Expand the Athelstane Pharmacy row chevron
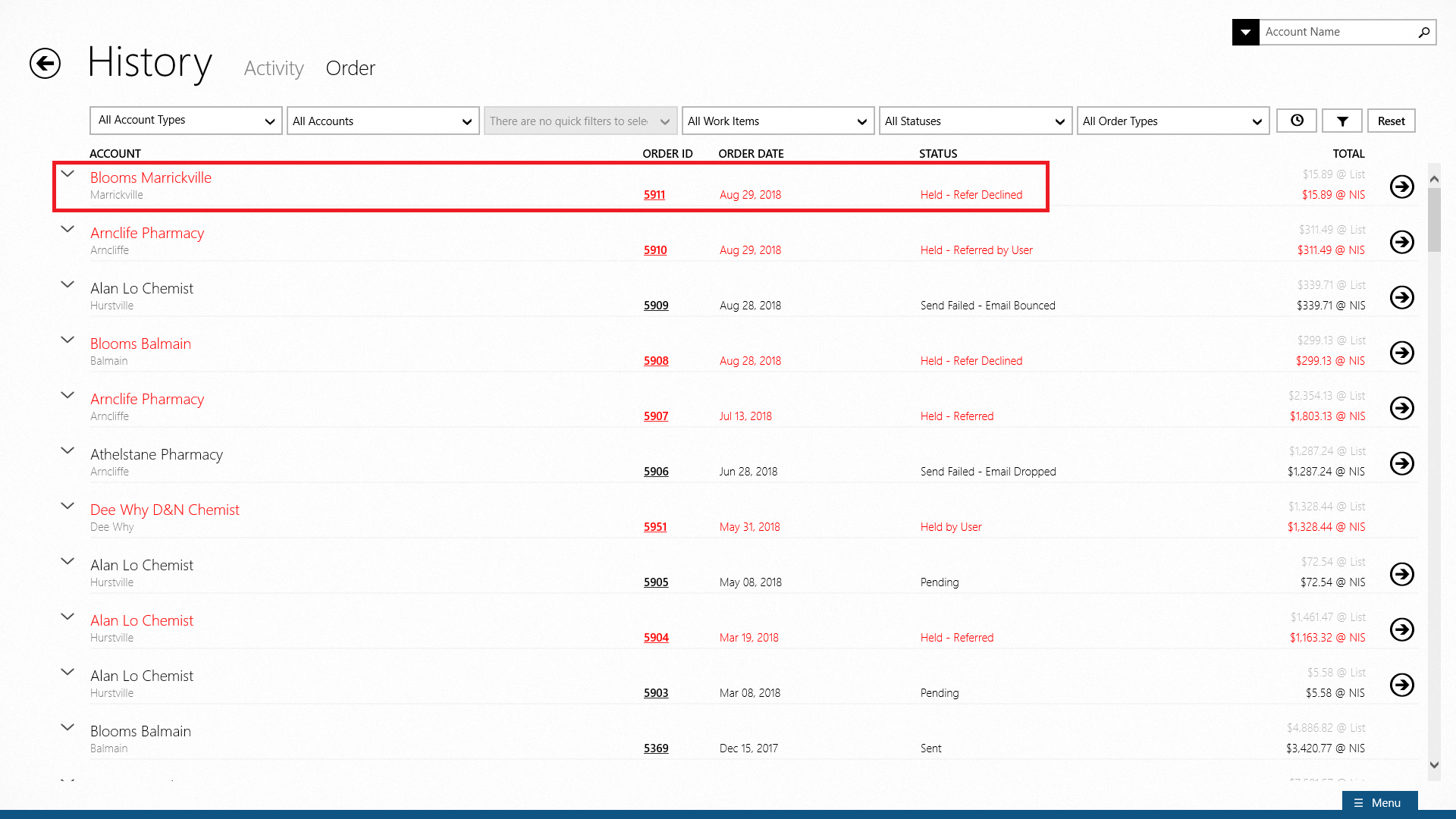The image size is (1456, 819). click(x=67, y=451)
